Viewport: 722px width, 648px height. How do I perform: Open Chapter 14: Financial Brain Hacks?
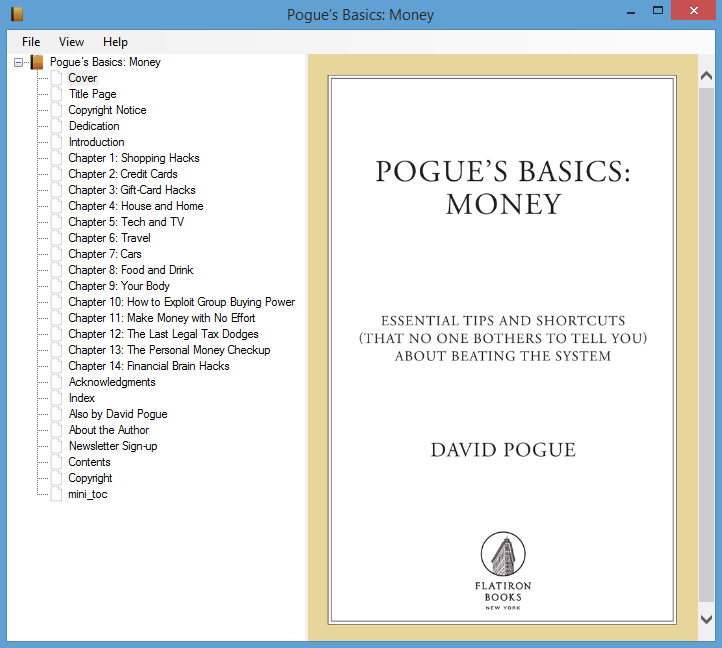point(149,366)
